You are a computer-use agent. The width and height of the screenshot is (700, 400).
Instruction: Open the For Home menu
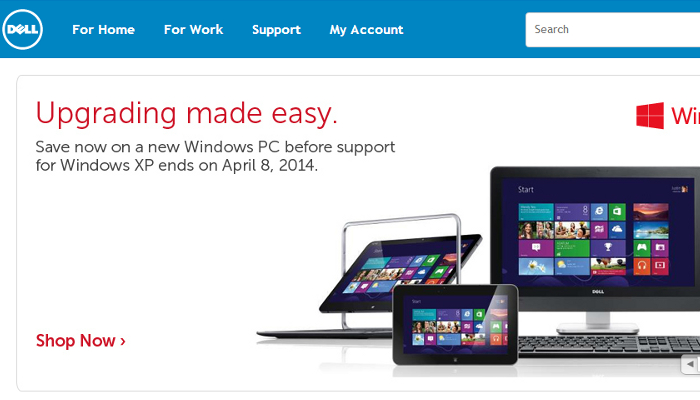click(x=104, y=29)
